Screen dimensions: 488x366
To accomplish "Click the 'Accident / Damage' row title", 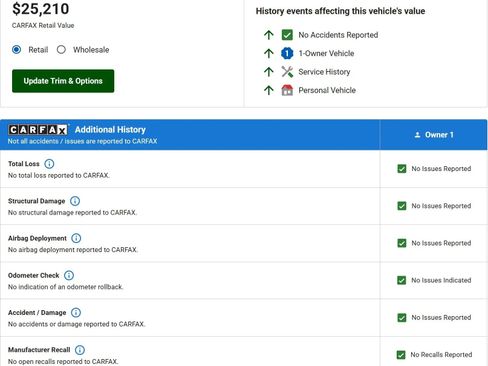I will pos(37,313).
